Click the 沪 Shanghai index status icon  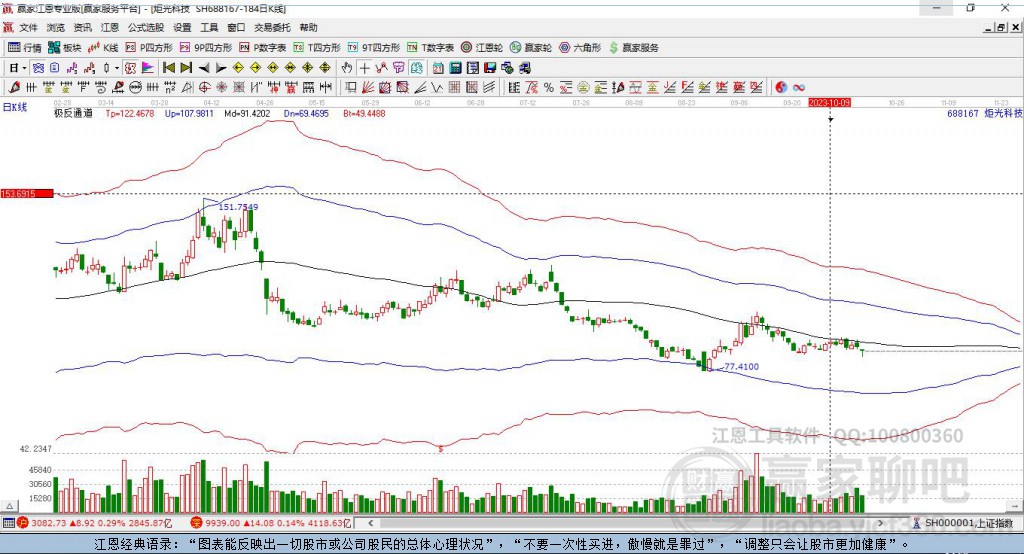click(x=23, y=523)
